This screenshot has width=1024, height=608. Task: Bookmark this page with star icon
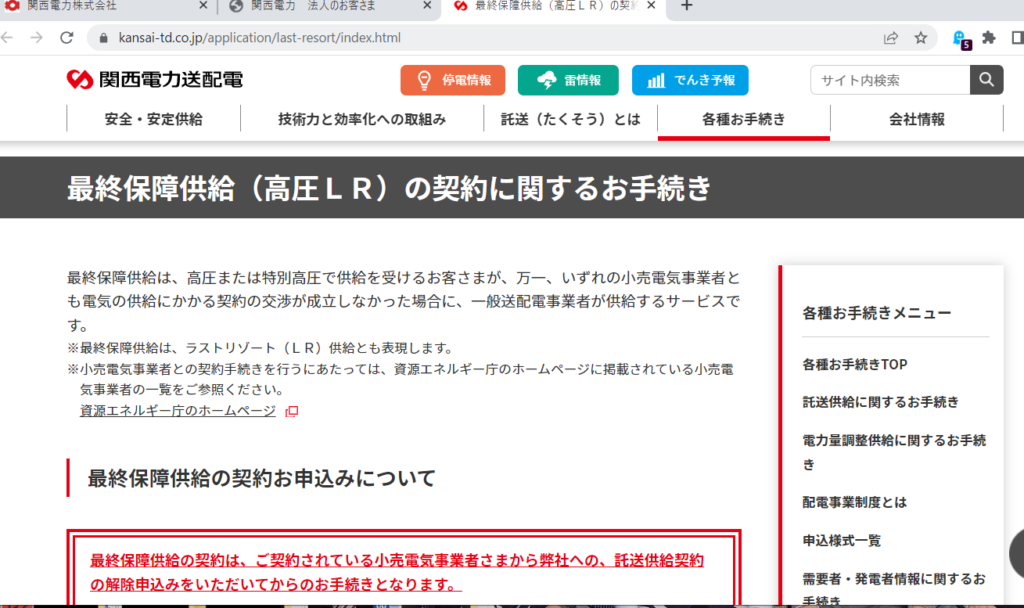920,38
